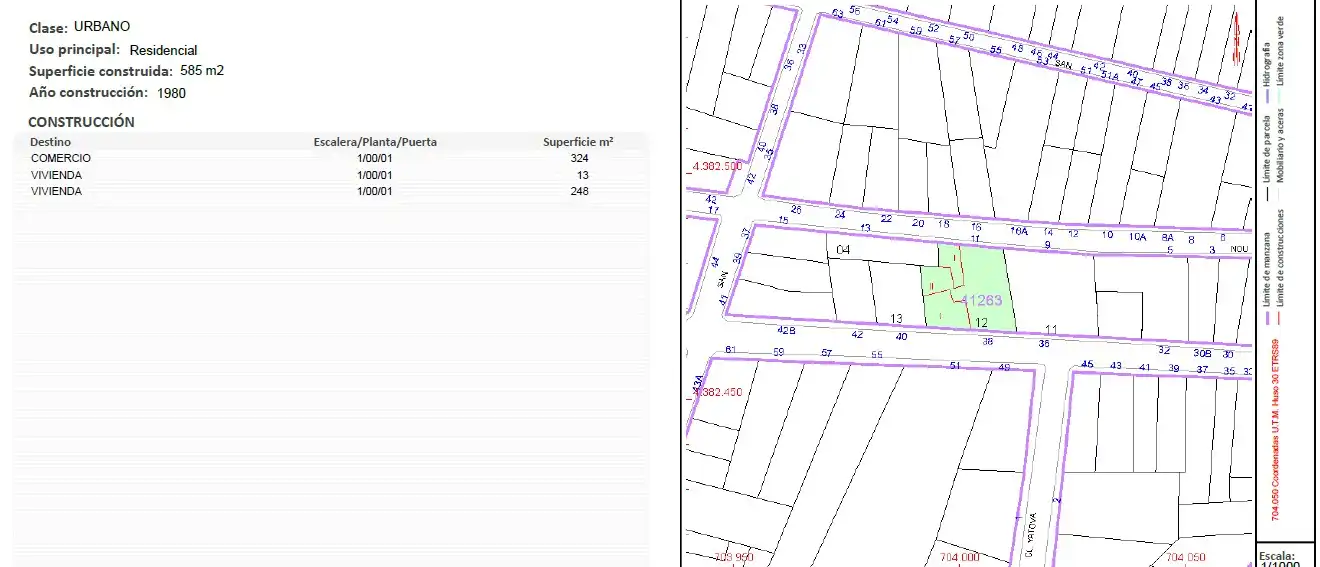
Task: Click the coordinate label 4.382.450
Action: pyautogui.click(x=716, y=392)
